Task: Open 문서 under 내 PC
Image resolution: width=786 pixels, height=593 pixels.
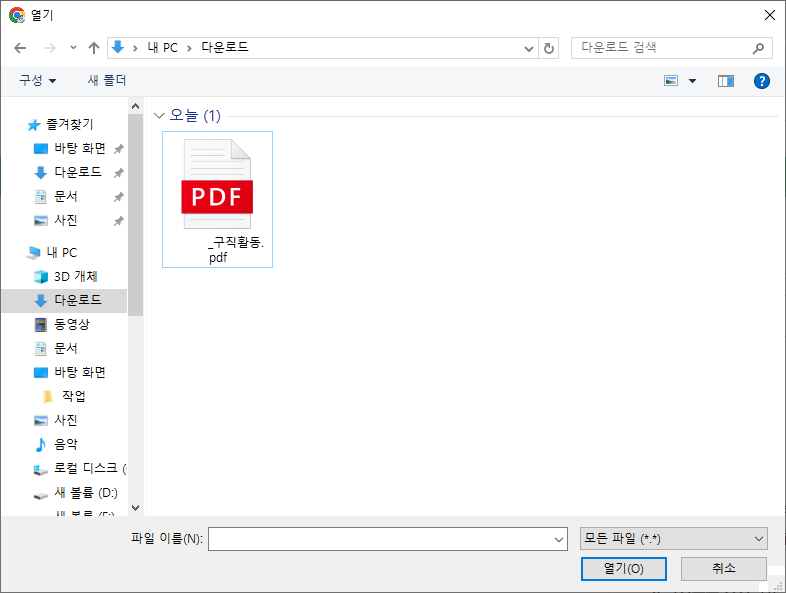Action: [x=66, y=348]
